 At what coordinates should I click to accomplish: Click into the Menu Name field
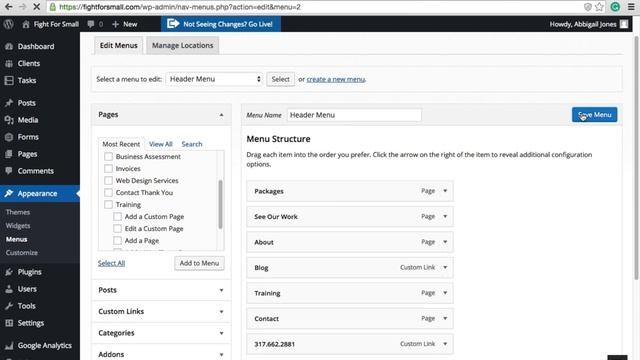(354, 115)
